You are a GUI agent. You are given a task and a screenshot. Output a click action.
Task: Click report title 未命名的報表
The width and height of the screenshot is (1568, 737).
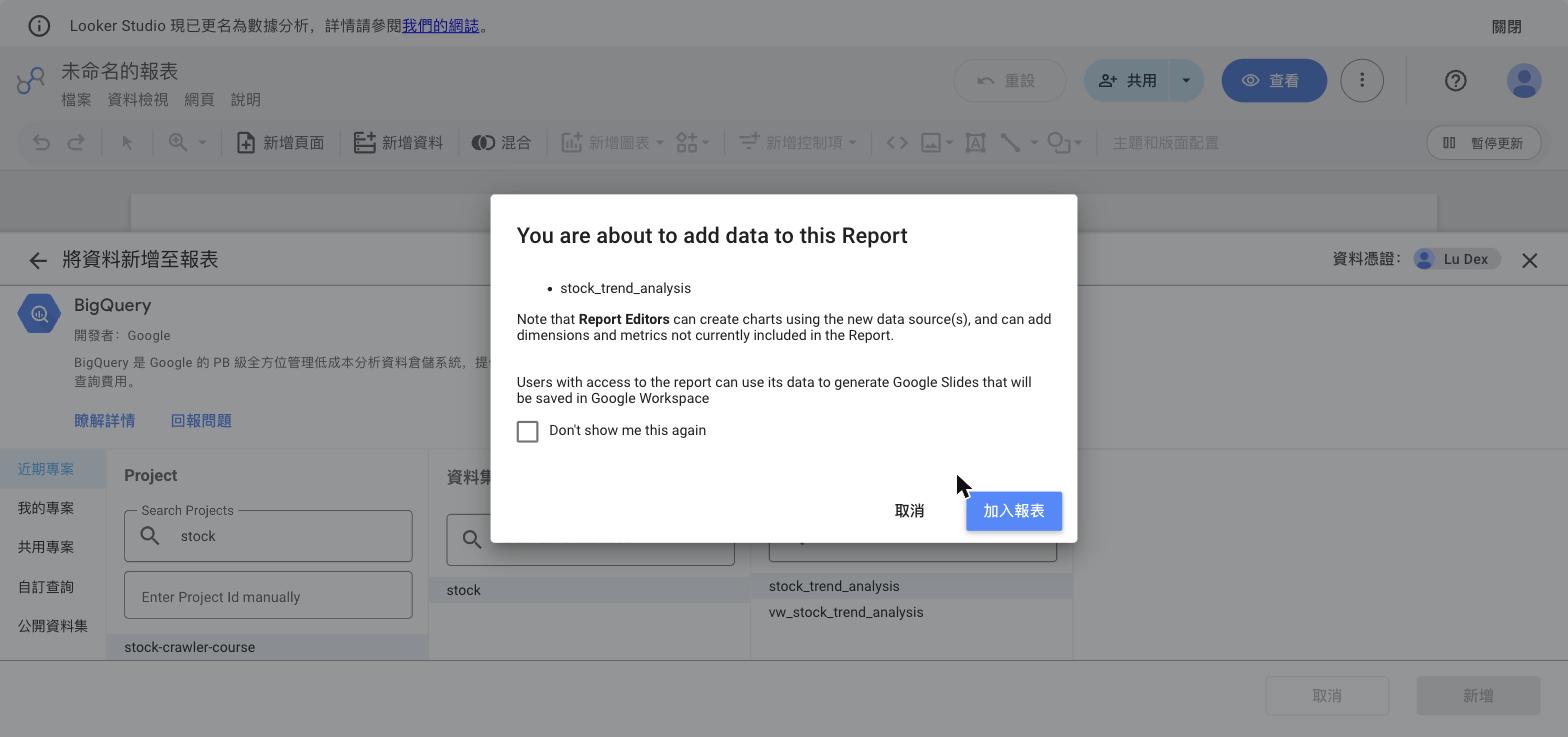point(120,71)
